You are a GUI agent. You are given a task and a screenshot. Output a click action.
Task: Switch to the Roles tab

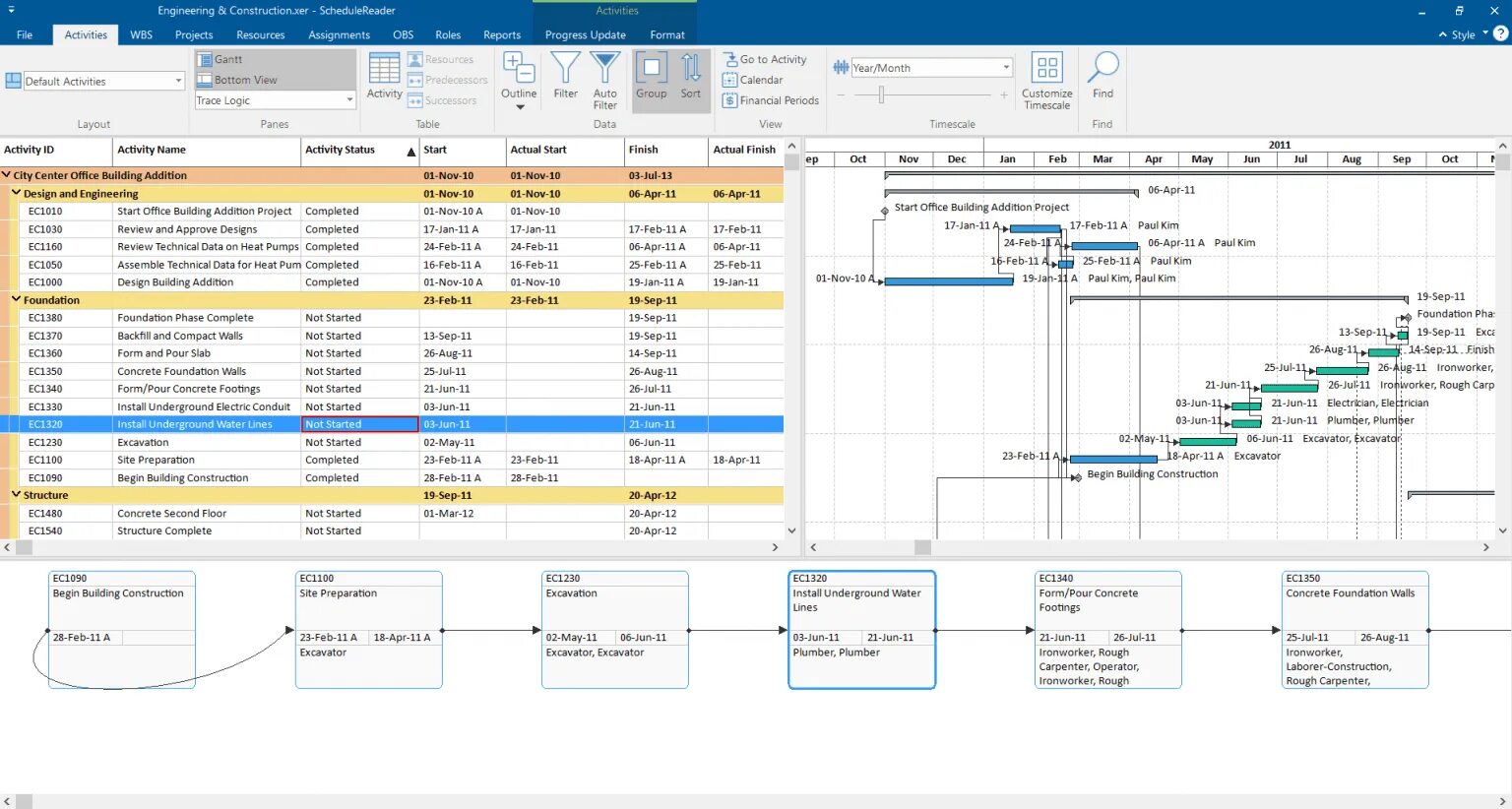pos(448,34)
